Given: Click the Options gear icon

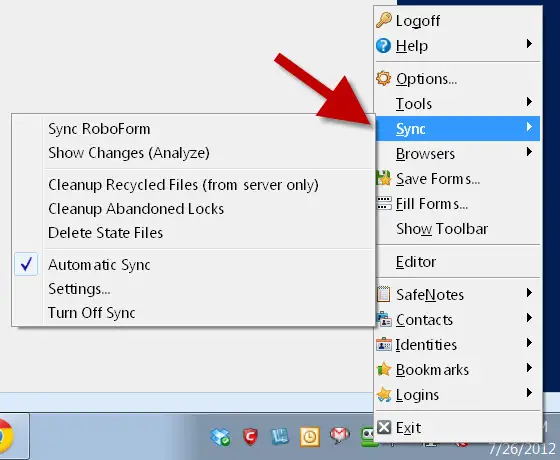Looking at the screenshot, I should 384,78.
